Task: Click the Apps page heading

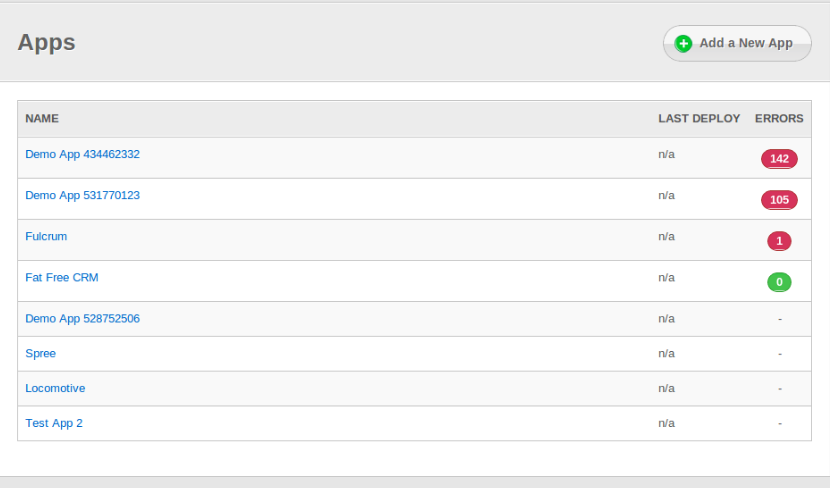Action: coord(46,42)
